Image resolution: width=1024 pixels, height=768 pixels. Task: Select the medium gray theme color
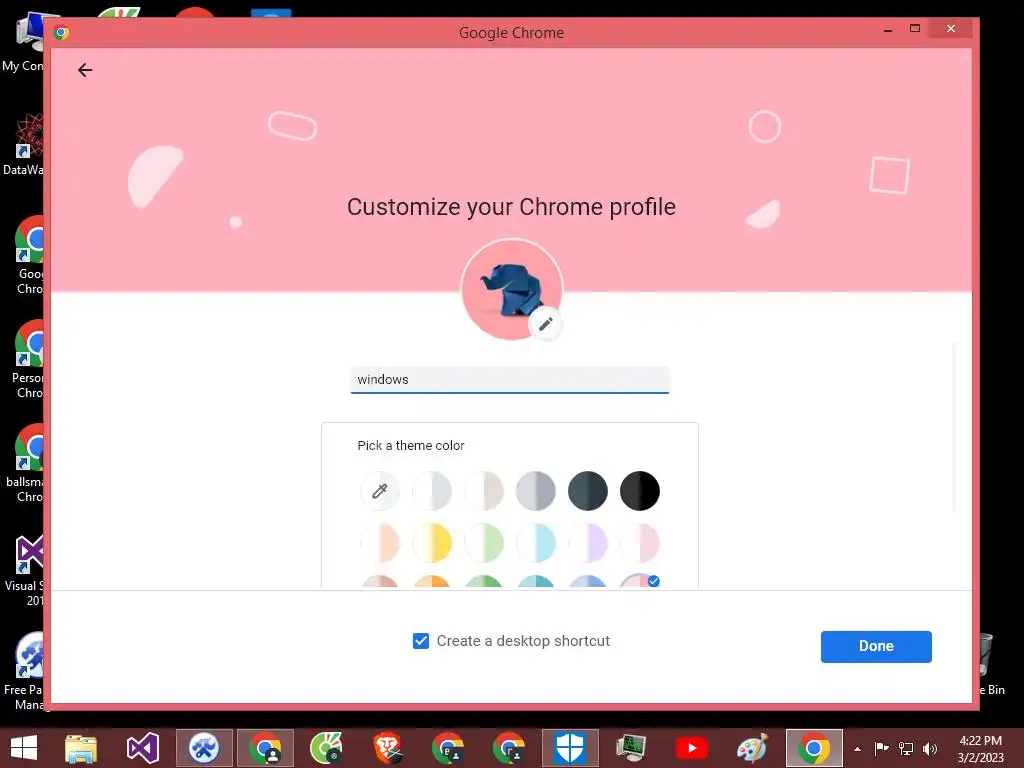[x=536, y=490]
